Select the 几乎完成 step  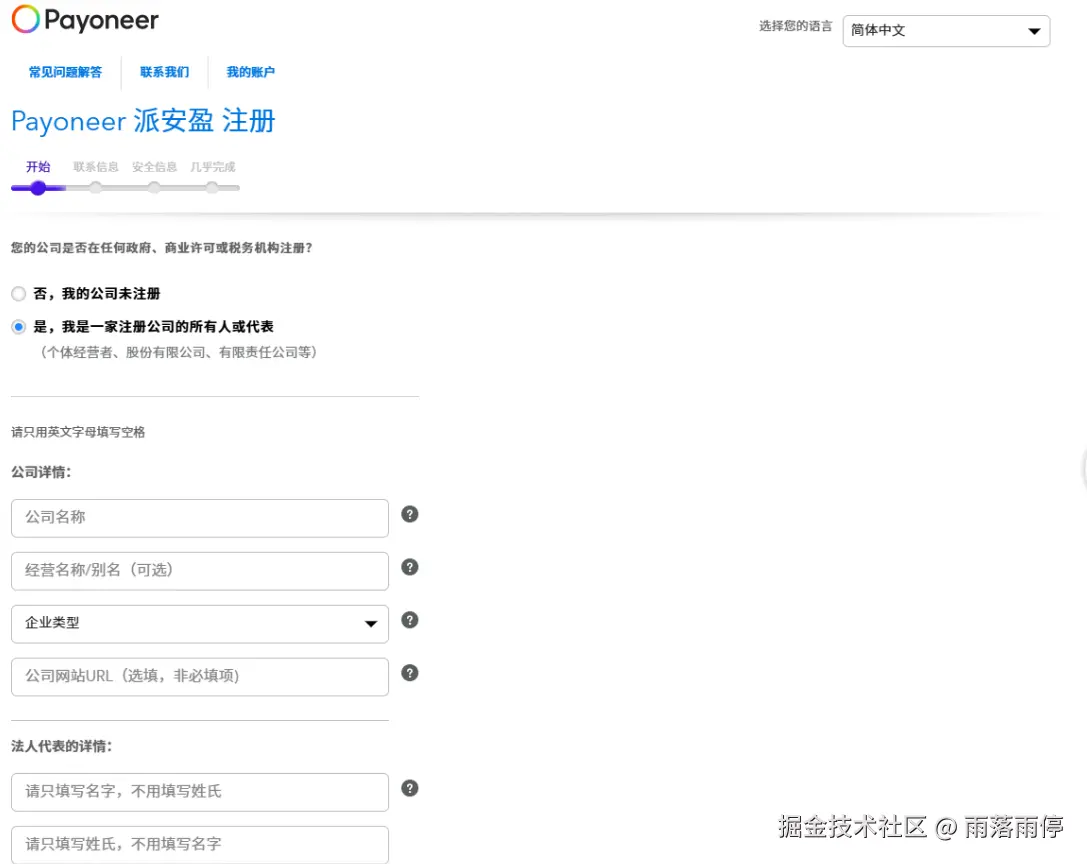213,167
